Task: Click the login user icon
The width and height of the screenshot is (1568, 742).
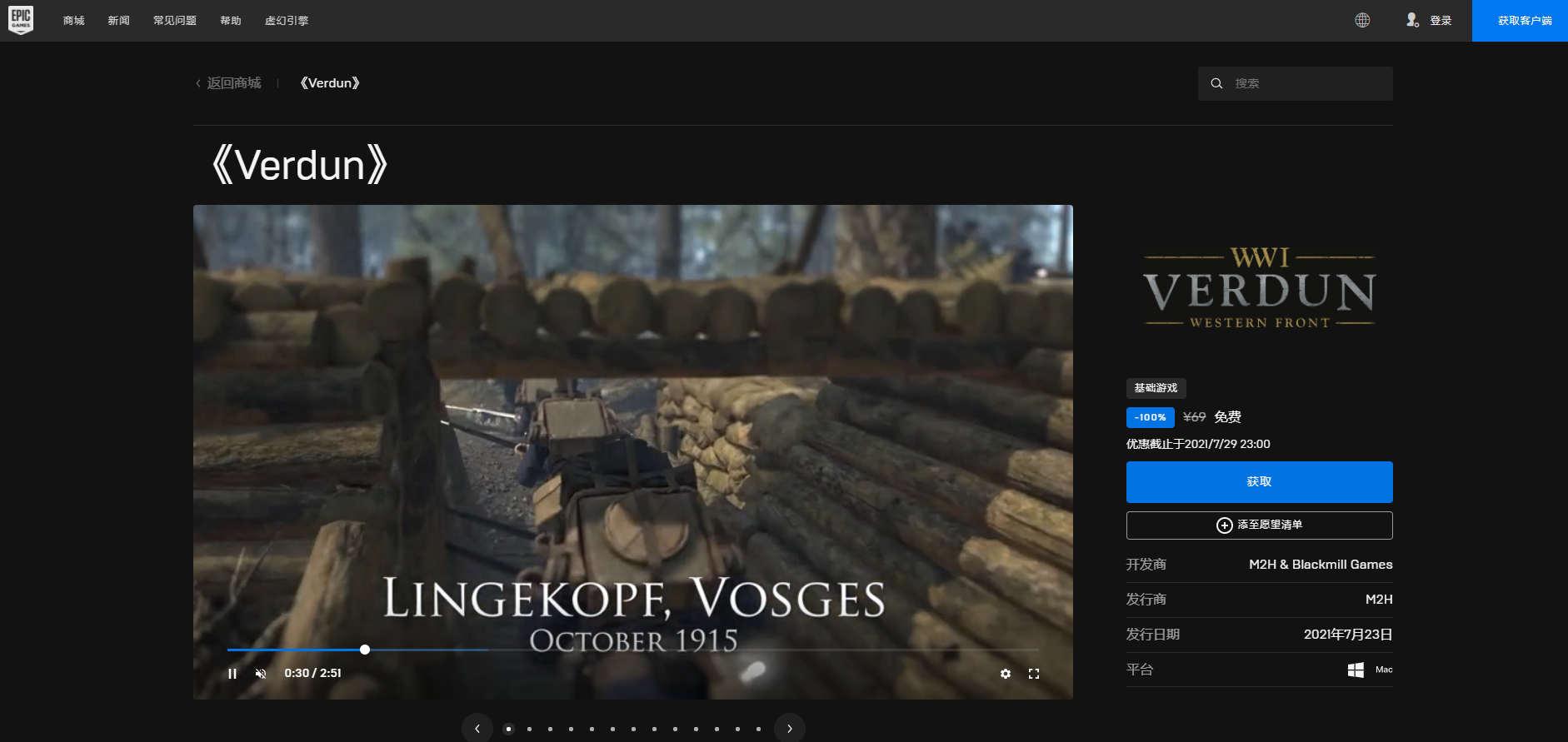Action: [1412, 20]
